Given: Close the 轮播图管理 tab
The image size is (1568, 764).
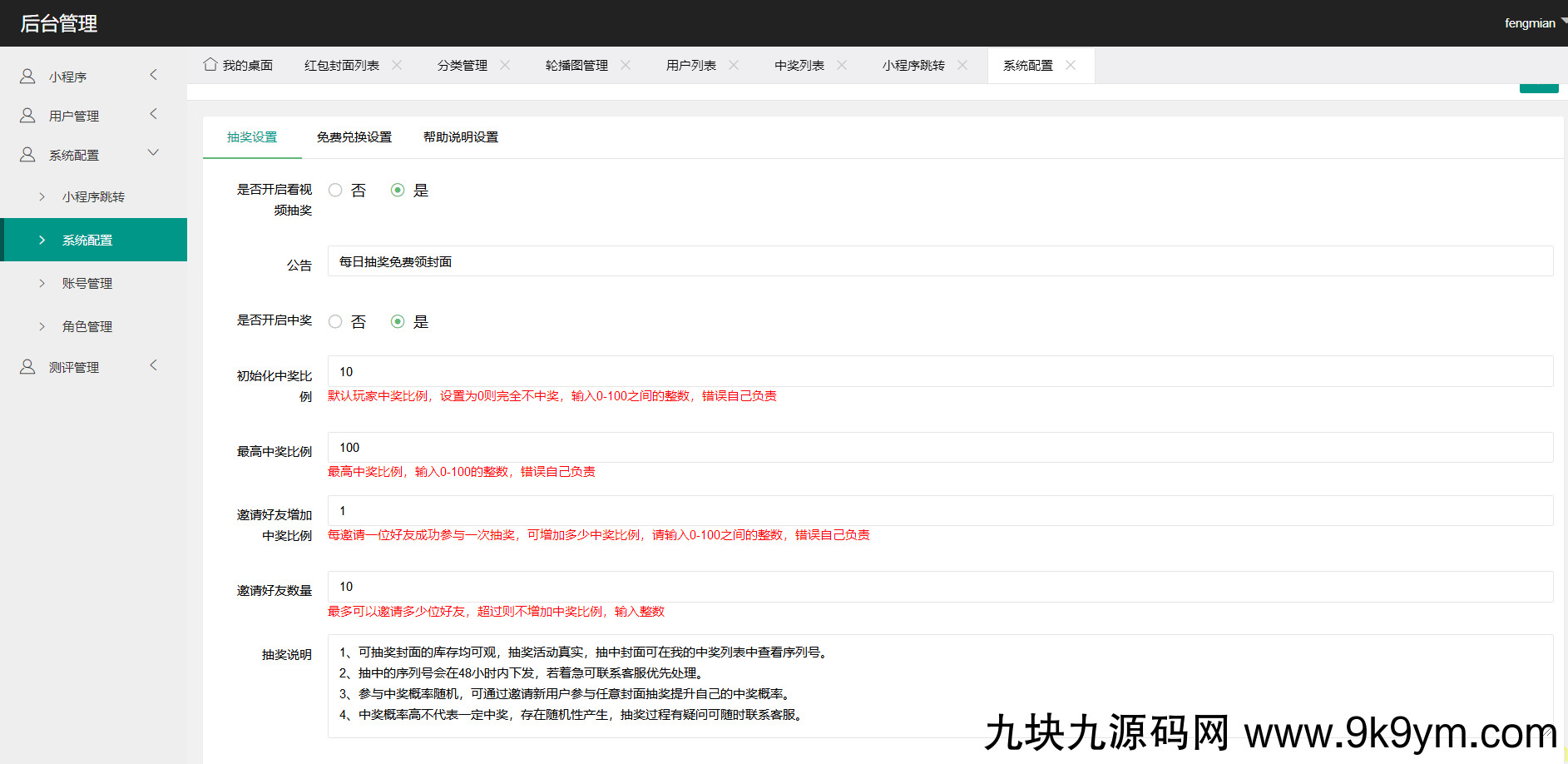Looking at the screenshot, I should click(x=626, y=65).
